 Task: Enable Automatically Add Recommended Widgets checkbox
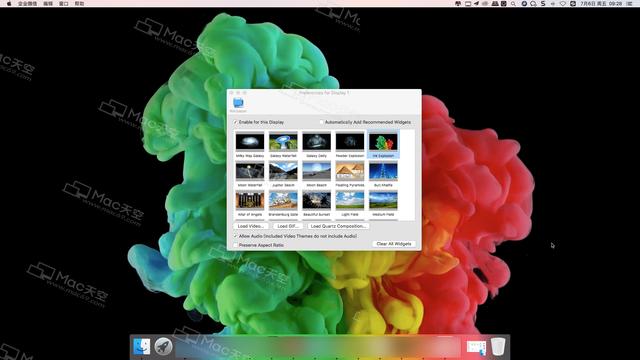click(x=322, y=122)
